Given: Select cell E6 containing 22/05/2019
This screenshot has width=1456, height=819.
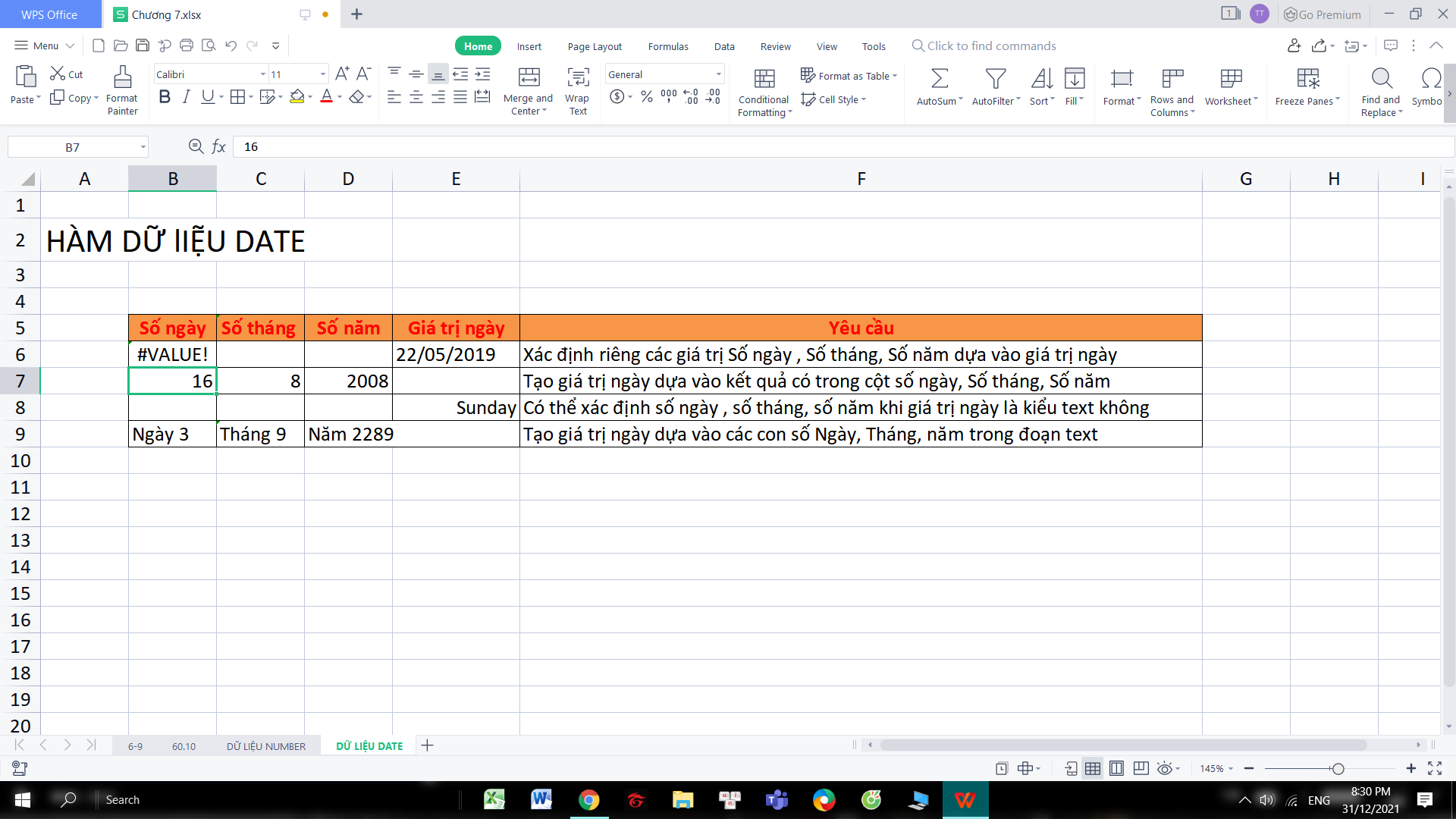Looking at the screenshot, I should tap(456, 355).
